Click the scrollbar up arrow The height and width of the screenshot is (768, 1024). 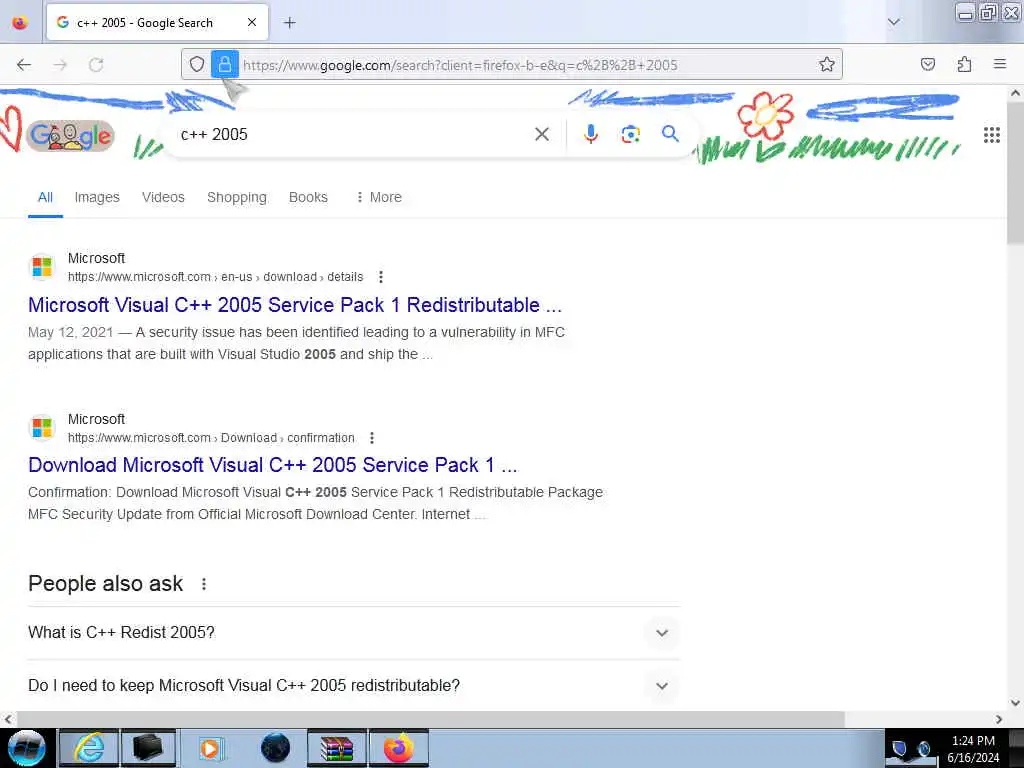click(x=1016, y=93)
